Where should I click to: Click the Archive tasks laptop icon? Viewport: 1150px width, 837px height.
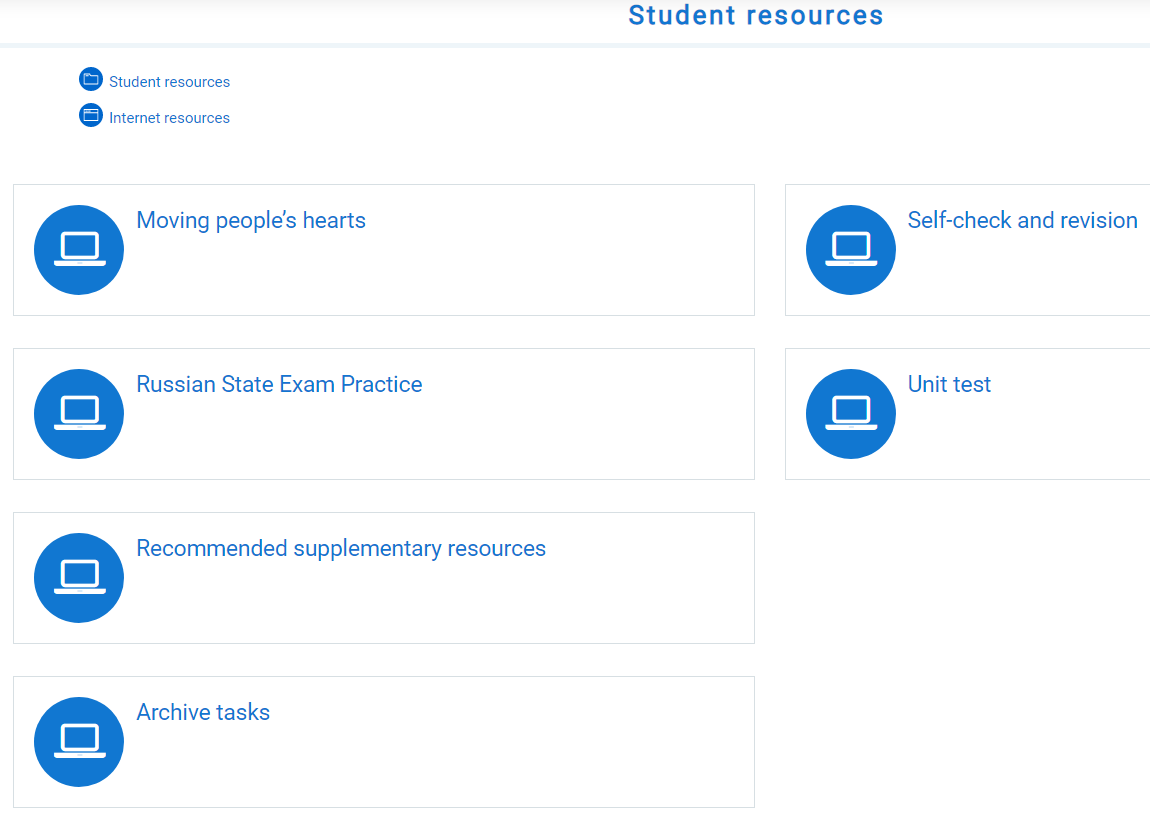pos(78,741)
